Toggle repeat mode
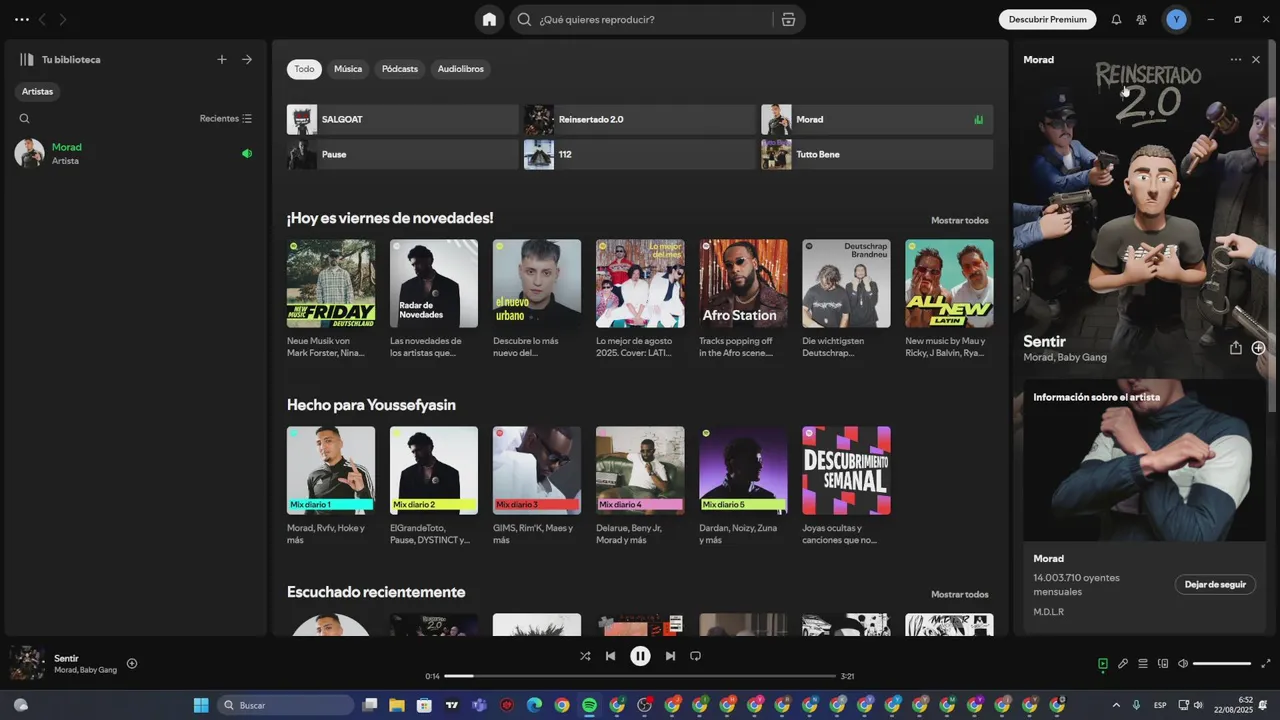Screen dimensions: 1280x720 point(695,656)
